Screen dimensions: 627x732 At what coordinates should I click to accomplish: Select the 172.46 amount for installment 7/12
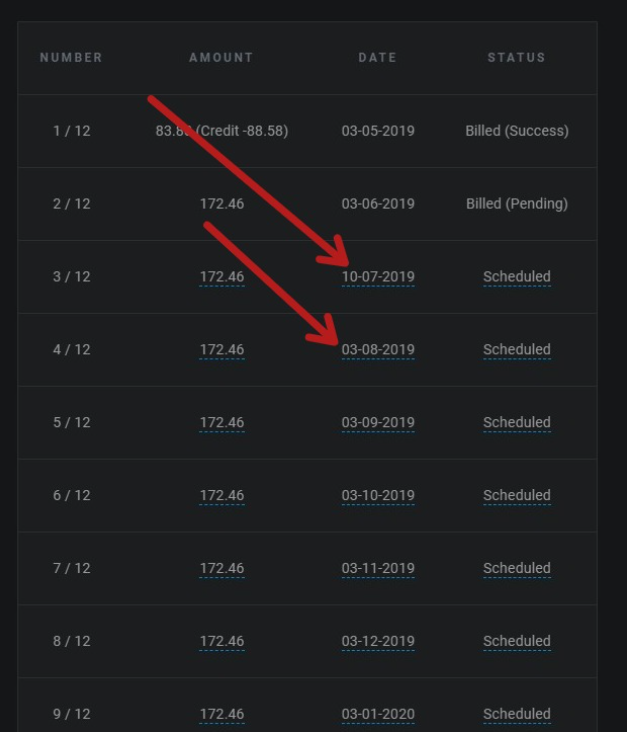pyautogui.click(x=222, y=568)
